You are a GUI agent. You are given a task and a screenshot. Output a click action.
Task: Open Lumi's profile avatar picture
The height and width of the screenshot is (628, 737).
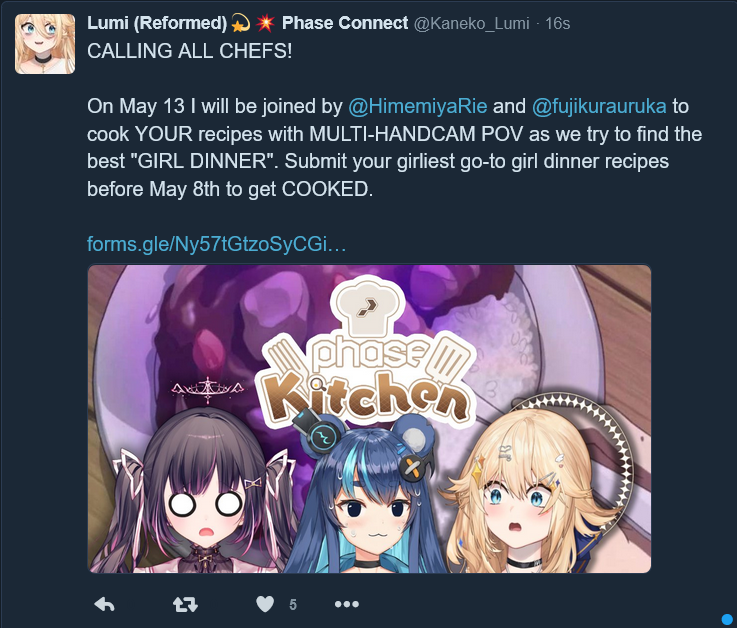click(45, 44)
